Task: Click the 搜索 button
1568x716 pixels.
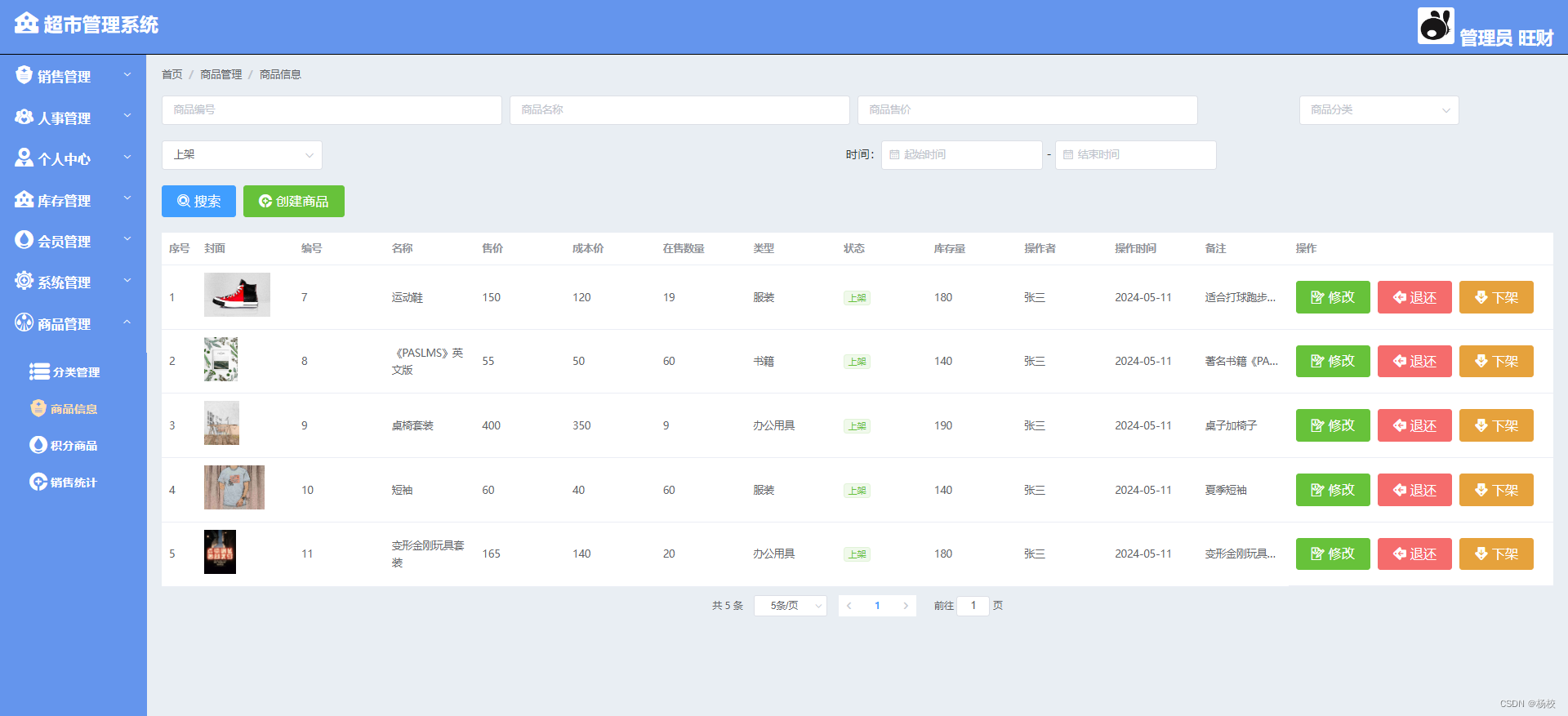Action: tap(198, 201)
